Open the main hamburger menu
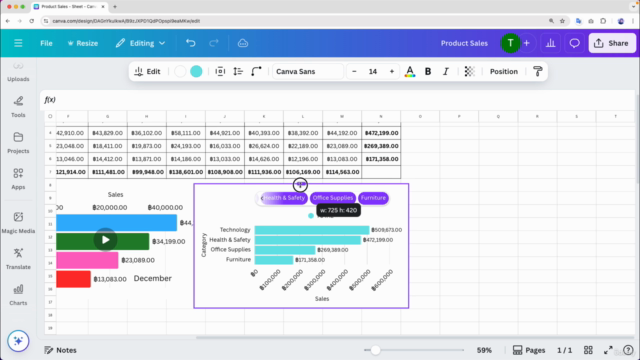This screenshot has width=640, height=360. [18, 43]
